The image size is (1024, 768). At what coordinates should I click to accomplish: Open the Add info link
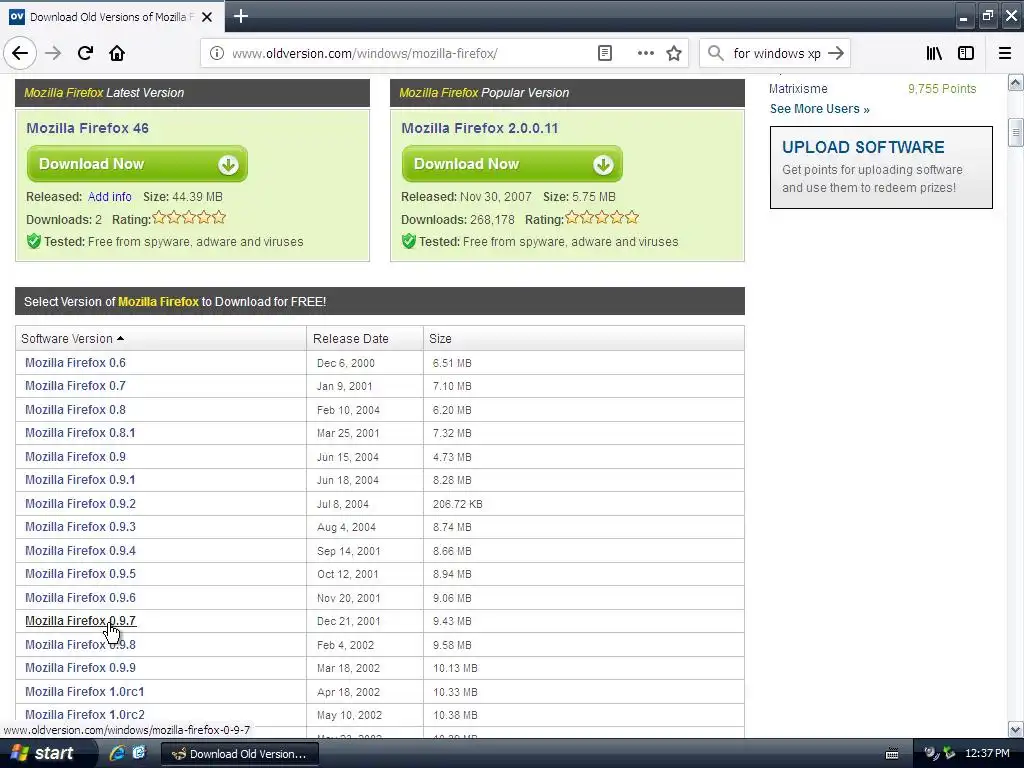(110, 197)
